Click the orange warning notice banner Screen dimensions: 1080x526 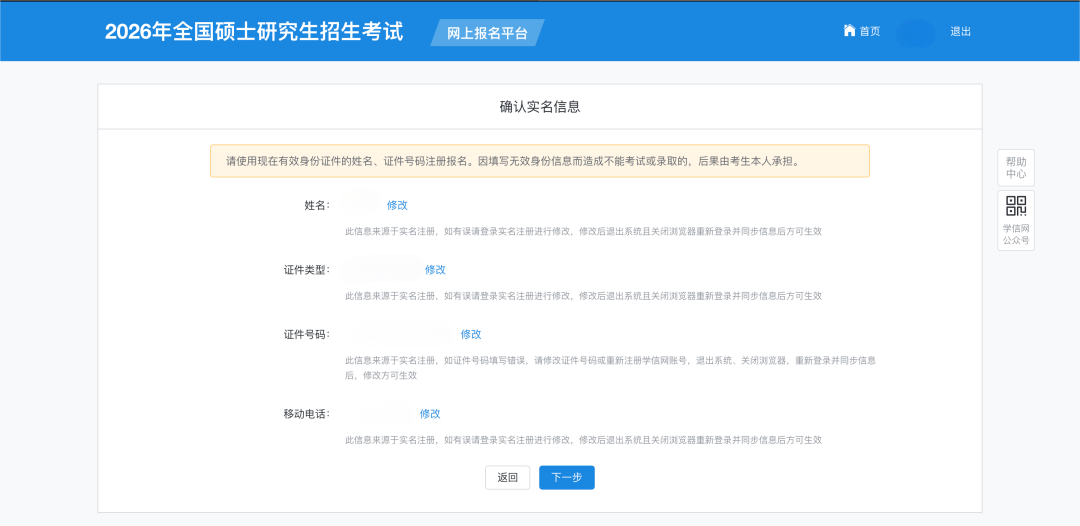tap(539, 161)
